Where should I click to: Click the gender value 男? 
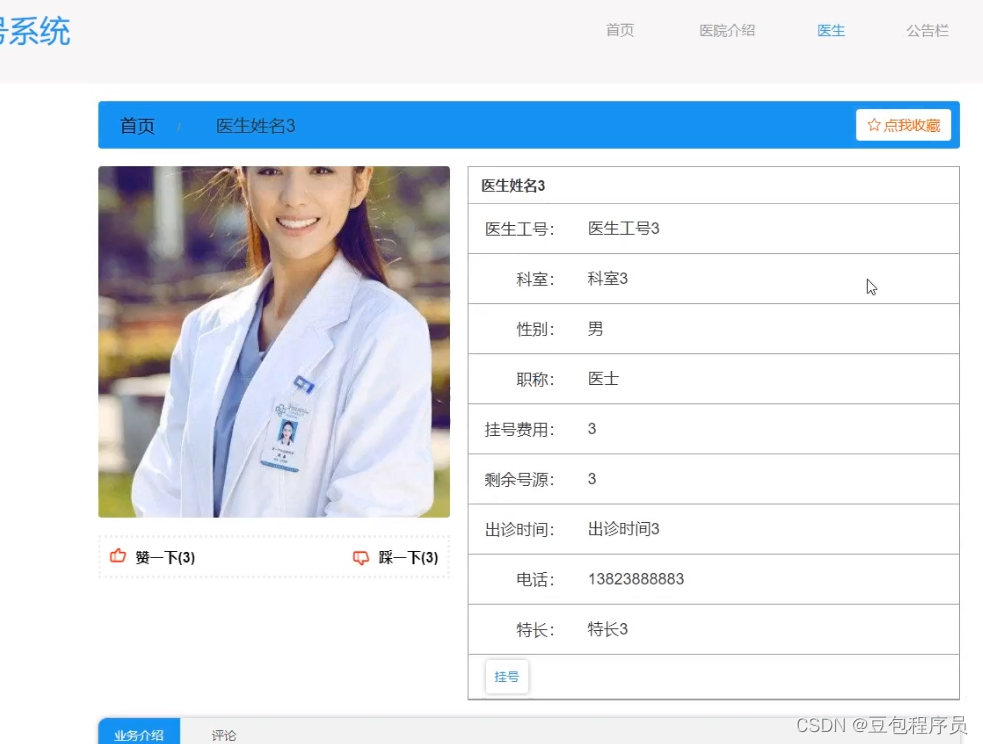pos(596,328)
